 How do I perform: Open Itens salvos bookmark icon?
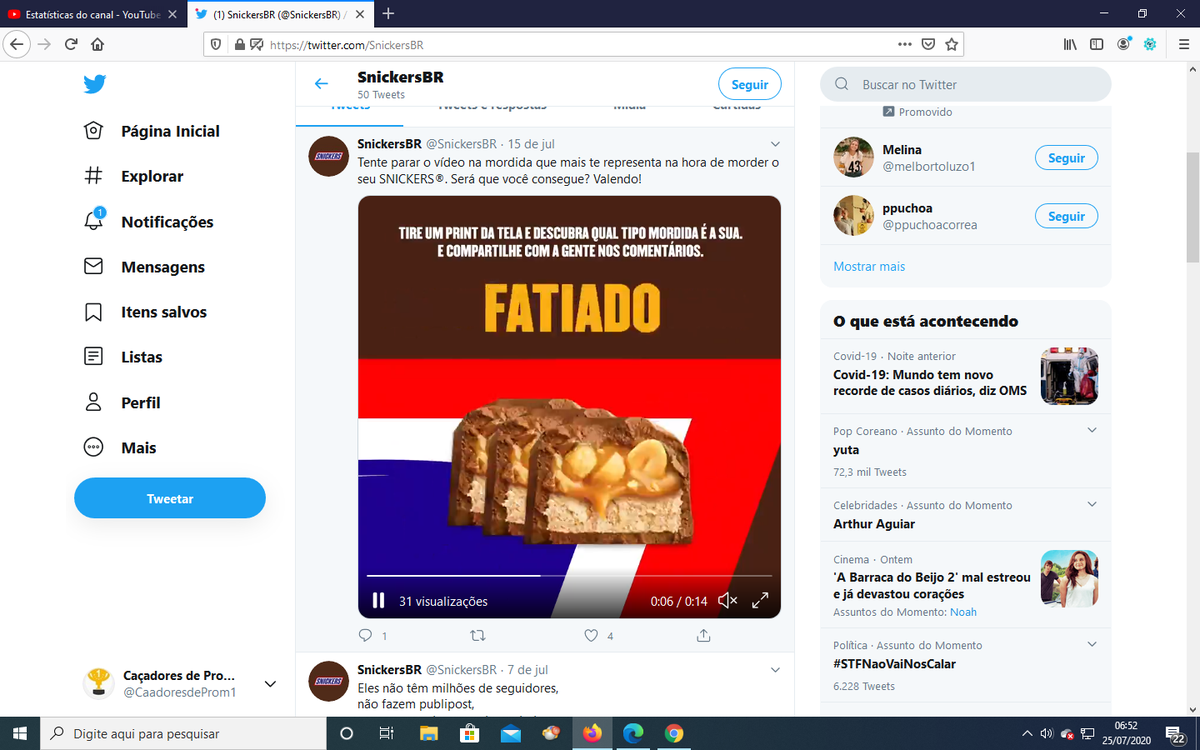93,312
